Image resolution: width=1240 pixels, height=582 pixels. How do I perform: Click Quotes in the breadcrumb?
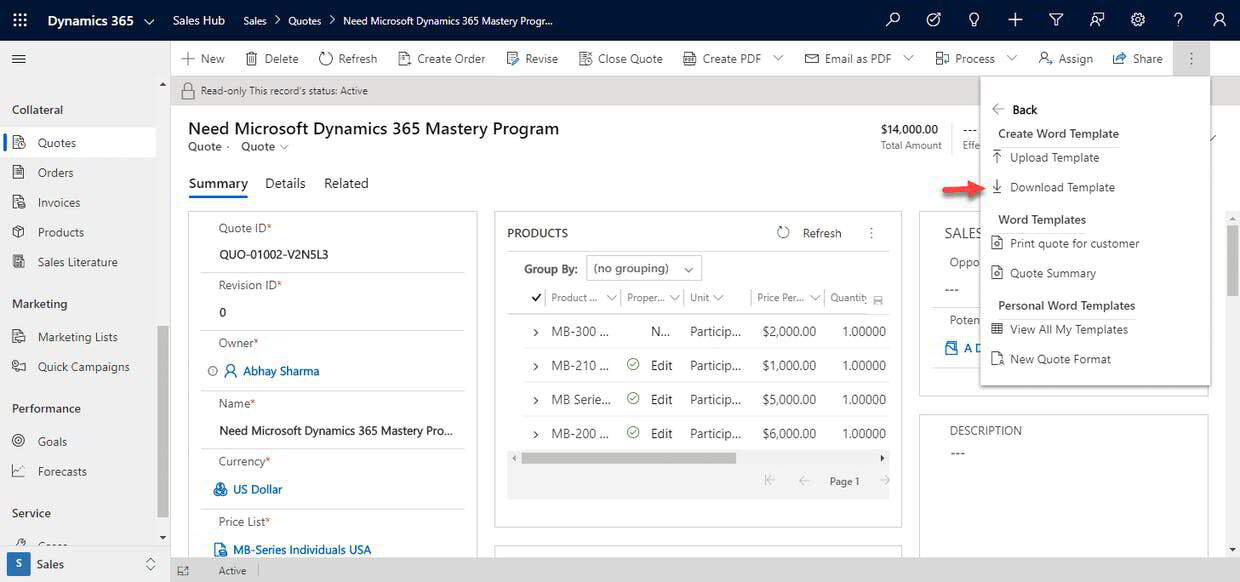pyautogui.click(x=306, y=20)
